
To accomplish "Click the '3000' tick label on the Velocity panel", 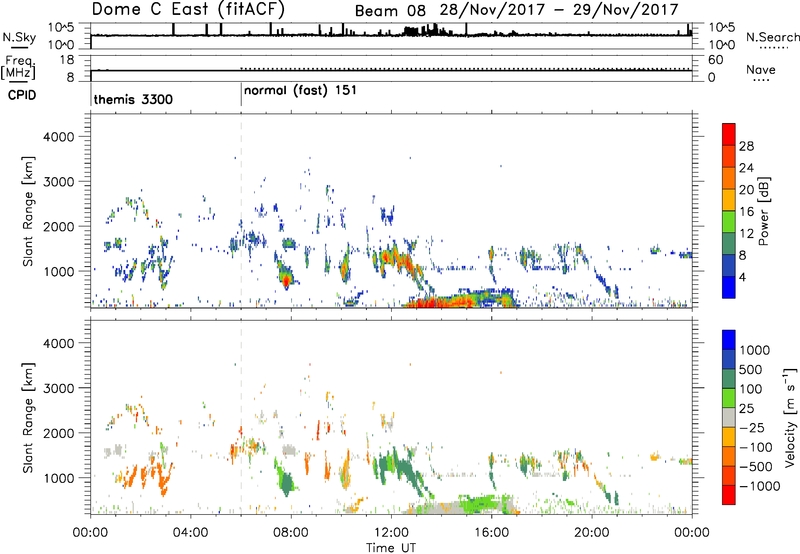I will [58, 388].
